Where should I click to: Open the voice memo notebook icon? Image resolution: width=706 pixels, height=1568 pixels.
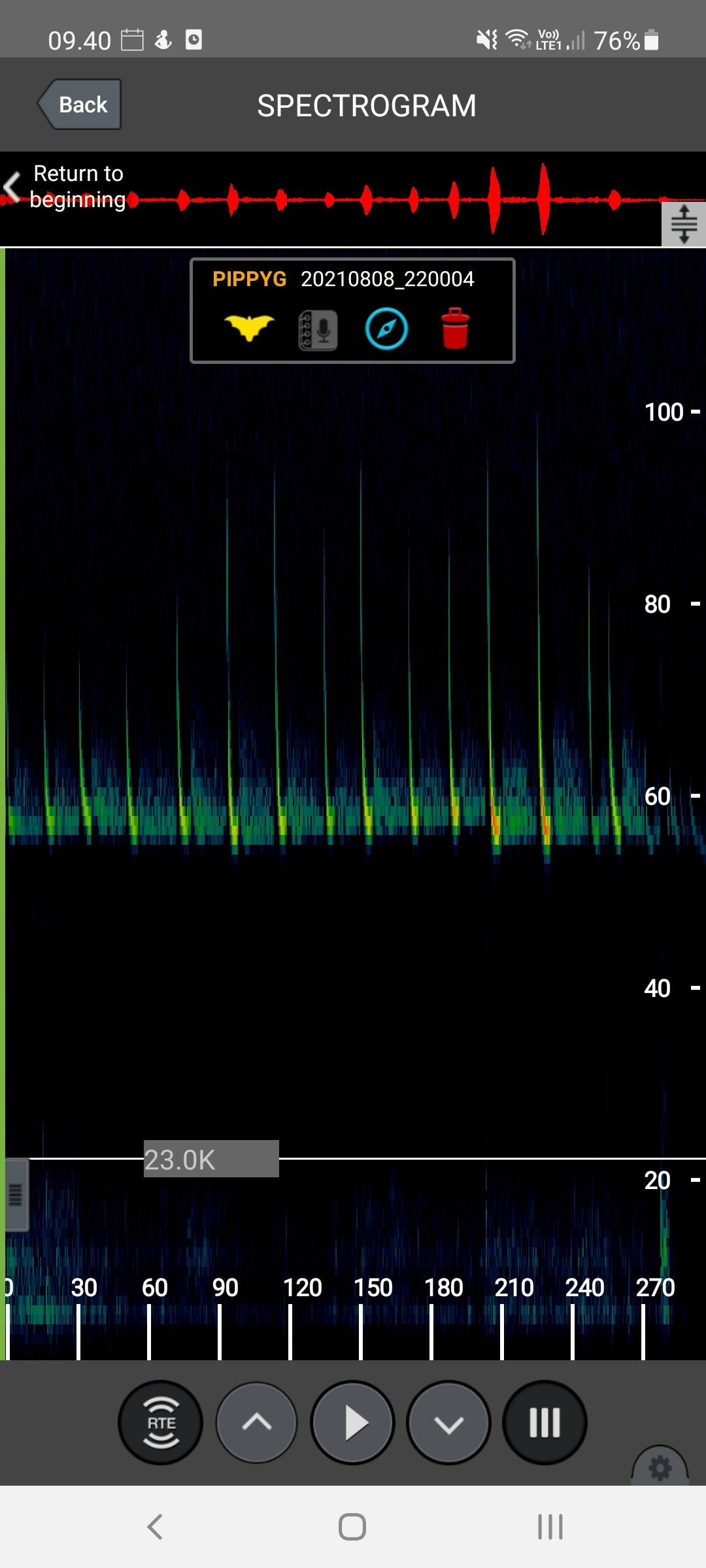pyautogui.click(x=318, y=330)
